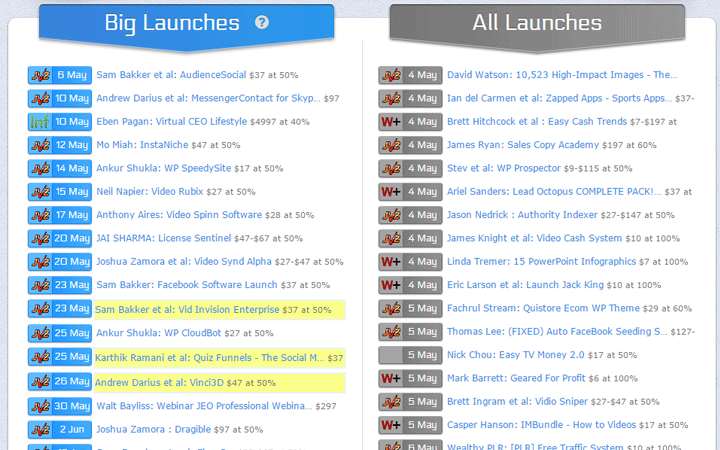
Task: Click JVZoo badge on Quistore Ecom WP Theme row
Action: [x=391, y=309]
